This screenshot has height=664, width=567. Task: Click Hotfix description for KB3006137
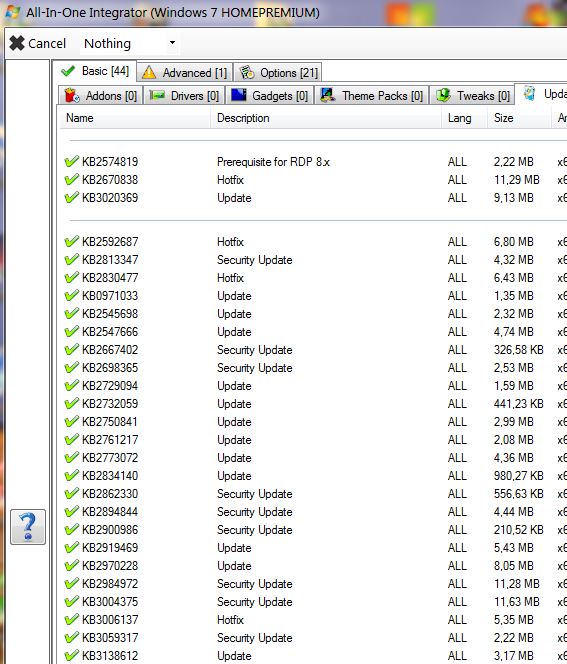click(230, 620)
